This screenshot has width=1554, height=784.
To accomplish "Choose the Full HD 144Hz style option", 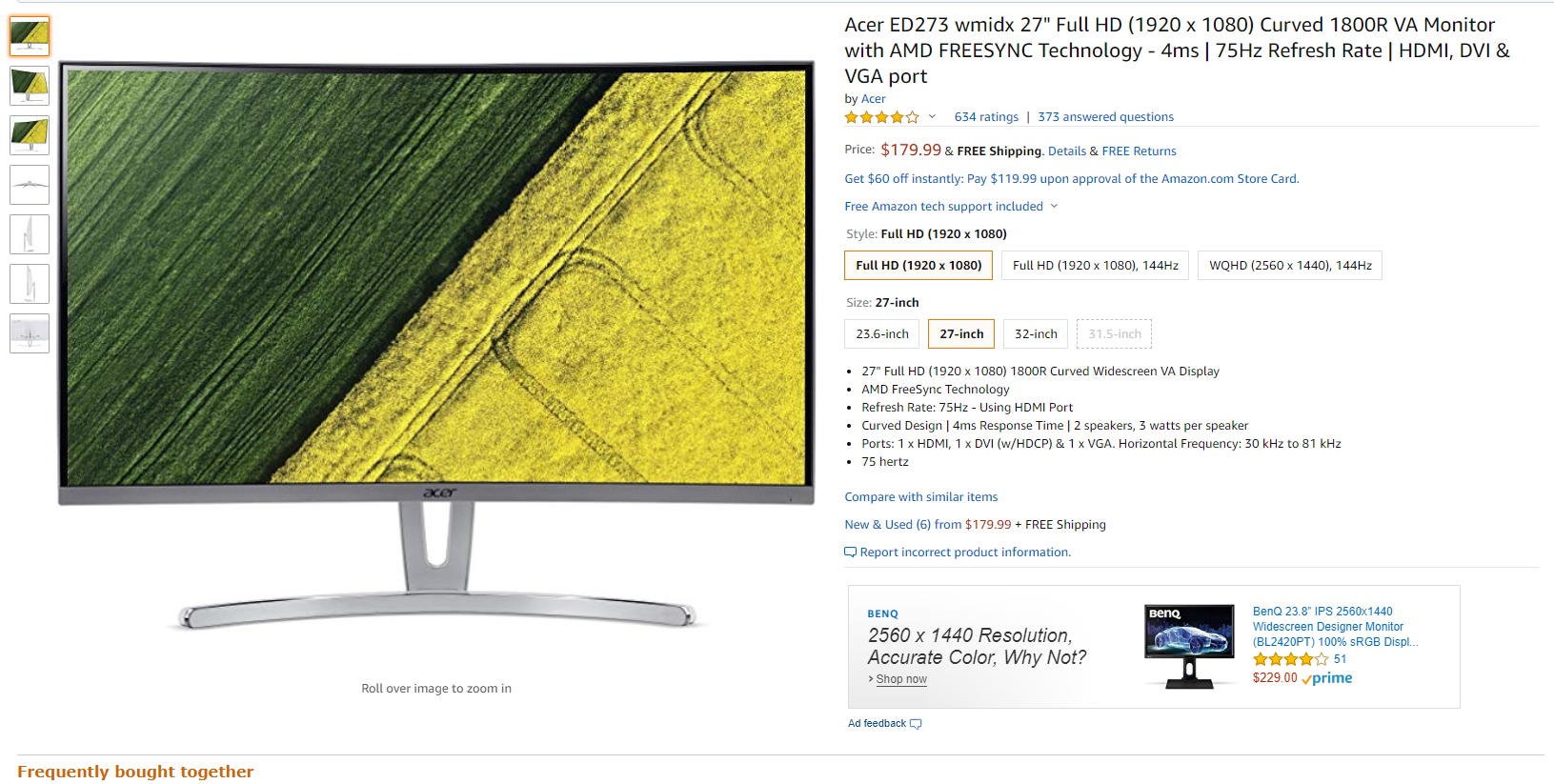I will click(x=1095, y=266).
